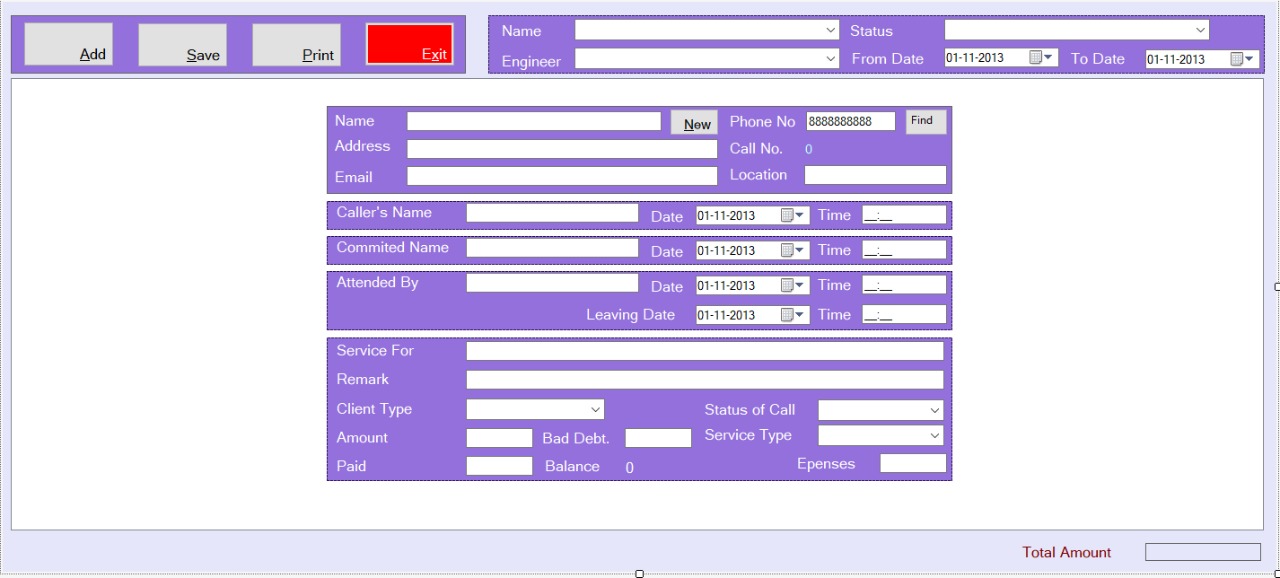Open the Engineer dropdown list
This screenshot has width=1280, height=578.
(831, 59)
